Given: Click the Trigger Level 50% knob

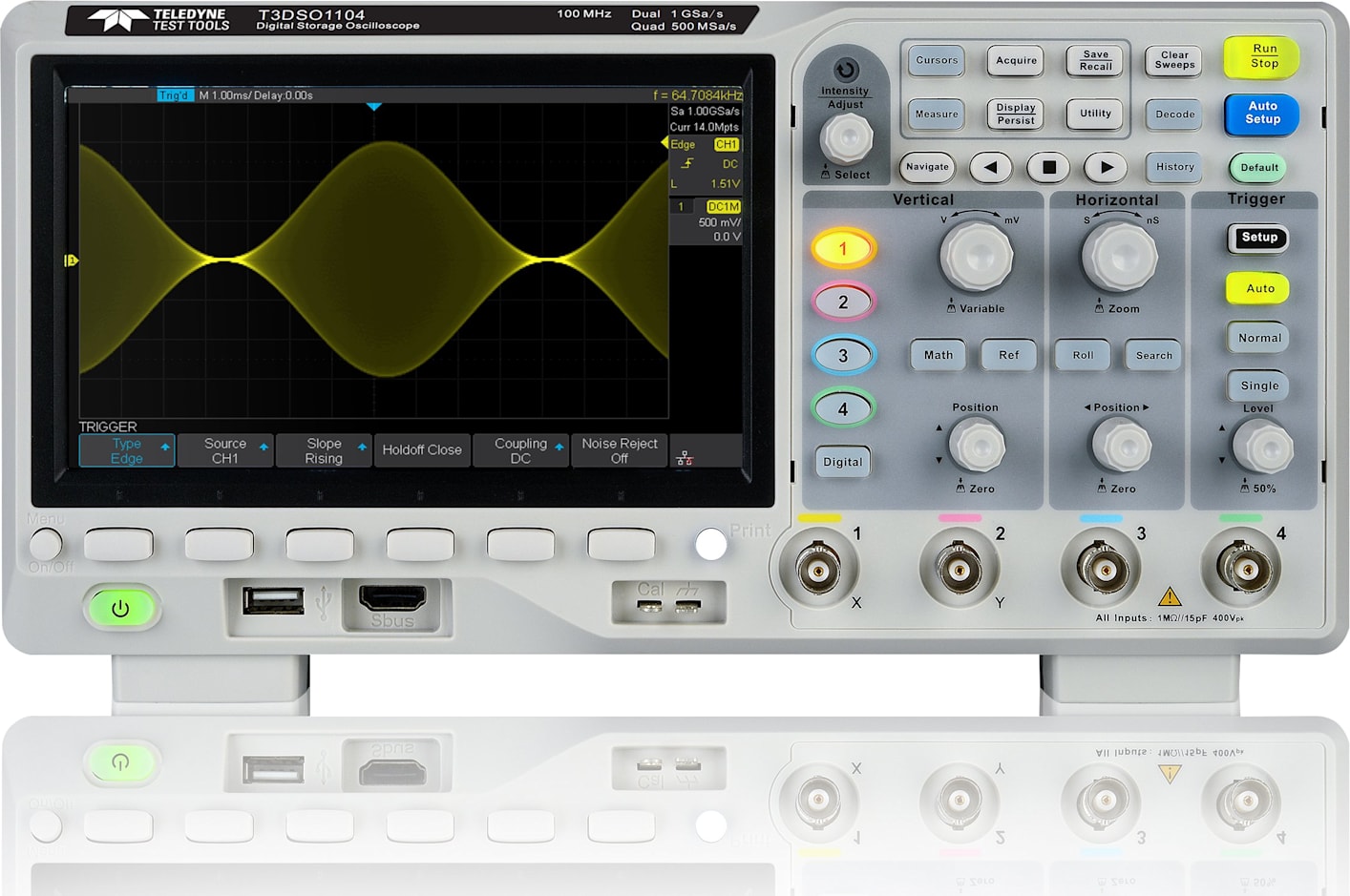Looking at the screenshot, I should [x=1263, y=447].
